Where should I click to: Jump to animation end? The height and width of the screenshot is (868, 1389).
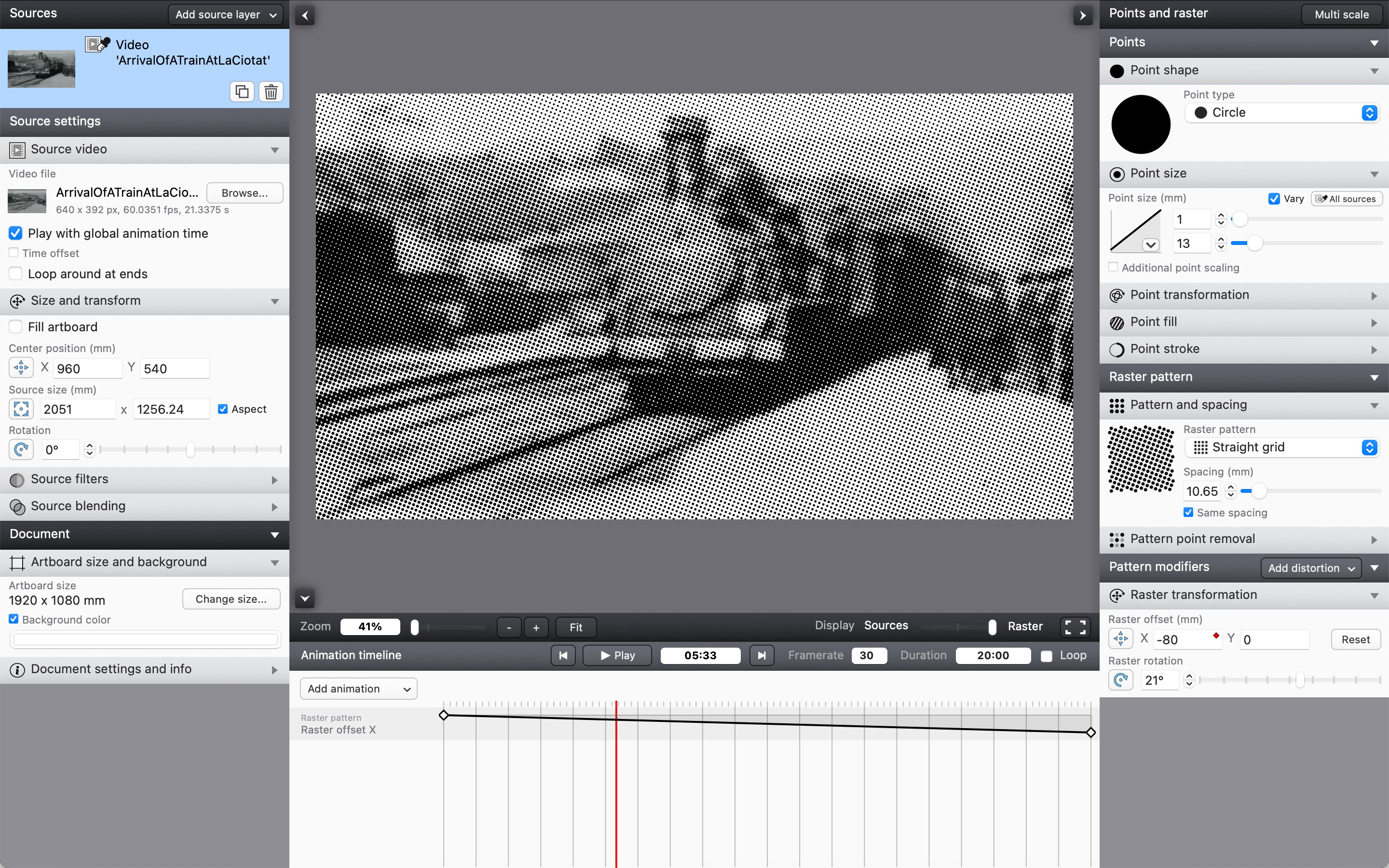[762, 655]
